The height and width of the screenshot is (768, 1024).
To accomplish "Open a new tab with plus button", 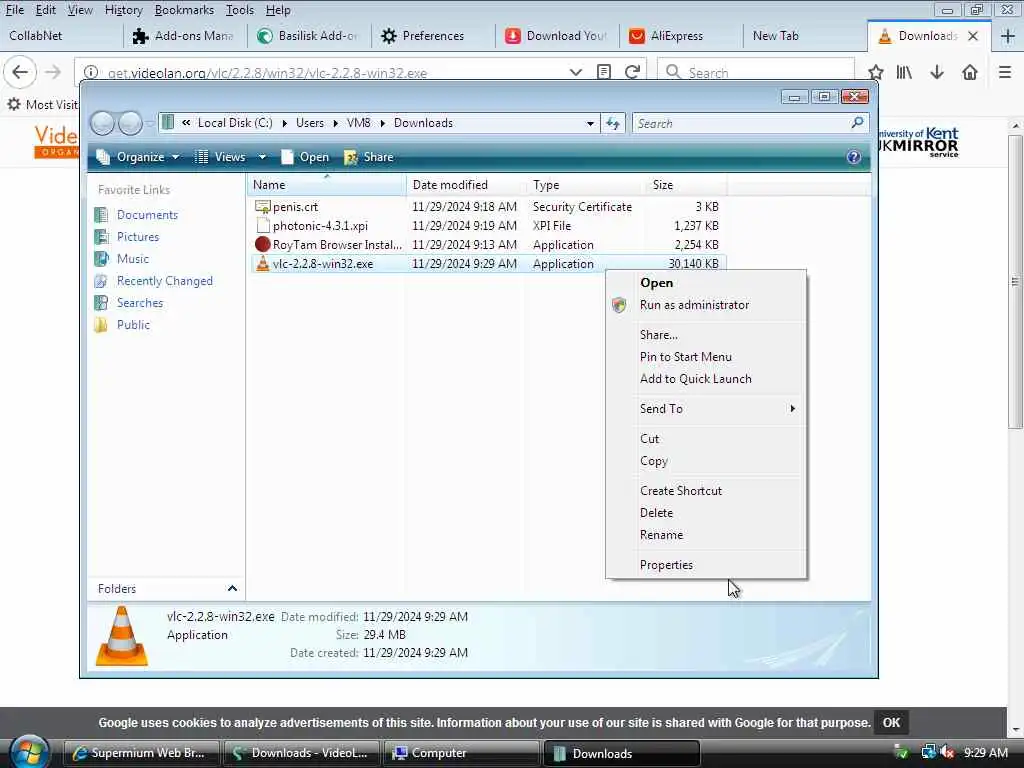I will 1008,36.
